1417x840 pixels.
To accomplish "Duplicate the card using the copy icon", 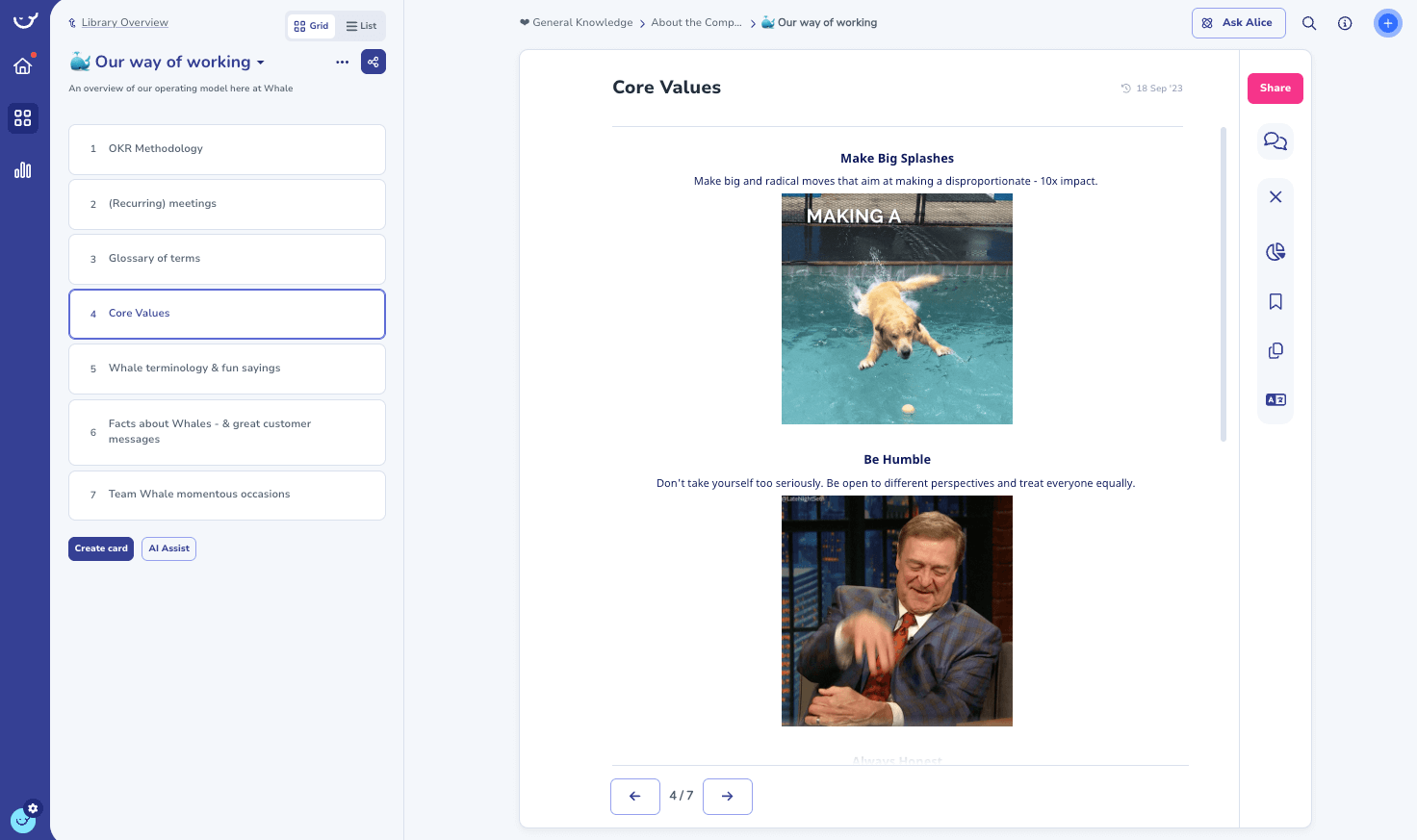I will pyautogui.click(x=1275, y=350).
